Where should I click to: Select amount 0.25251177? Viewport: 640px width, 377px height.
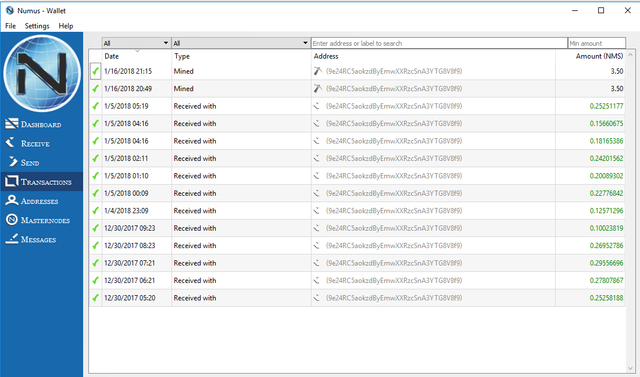point(606,106)
